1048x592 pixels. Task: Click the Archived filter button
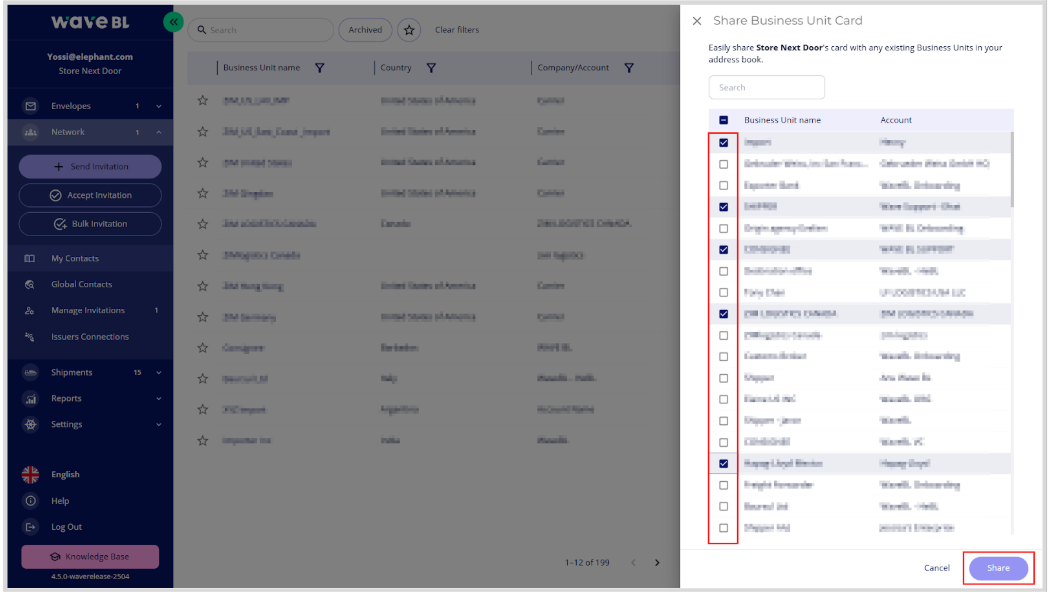click(x=365, y=30)
